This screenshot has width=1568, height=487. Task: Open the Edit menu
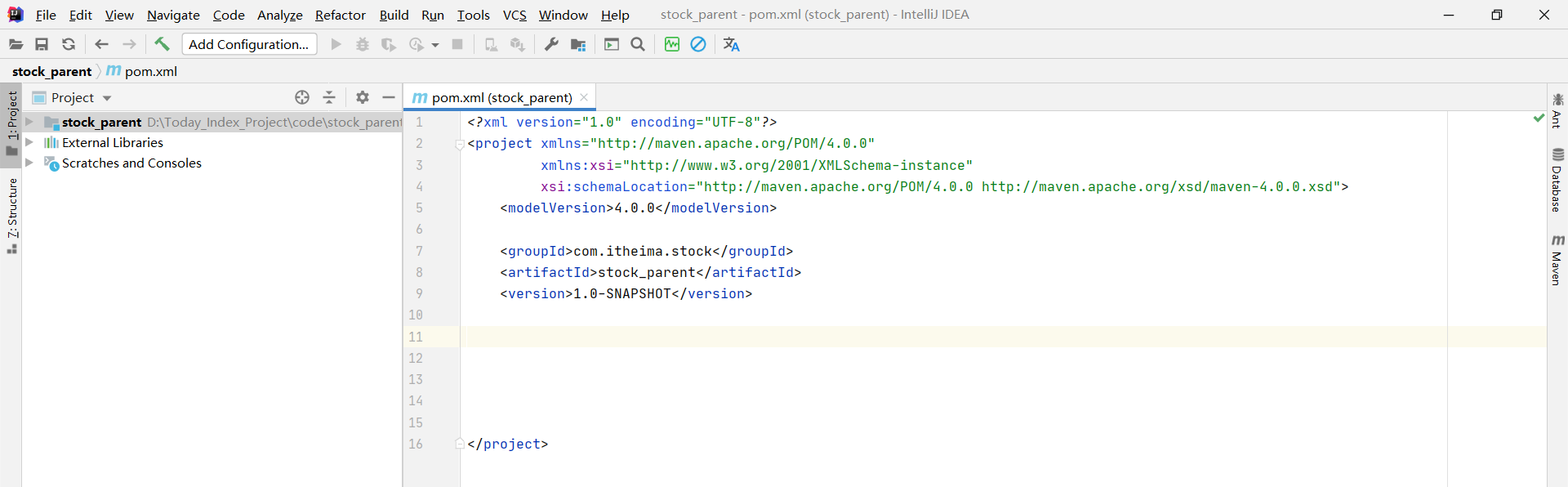80,15
